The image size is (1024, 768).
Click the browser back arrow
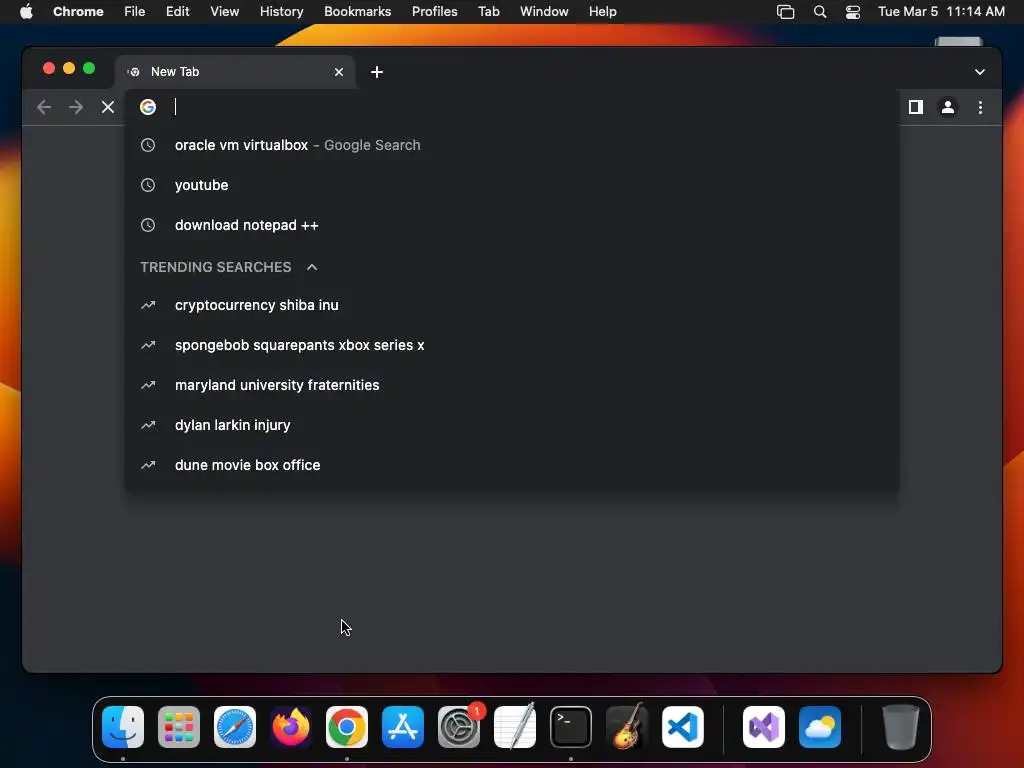(x=44, y=107)
